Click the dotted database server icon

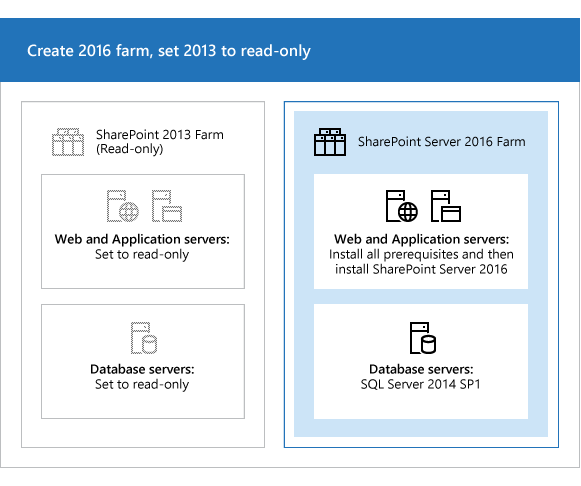[144, 338]
